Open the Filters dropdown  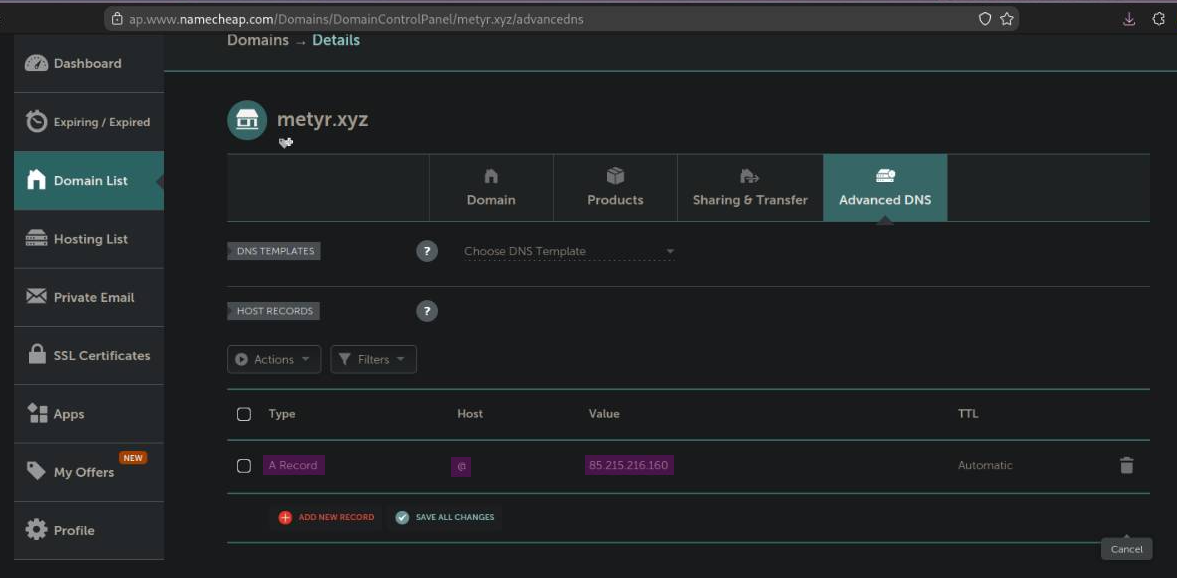[x=373, y=360]
